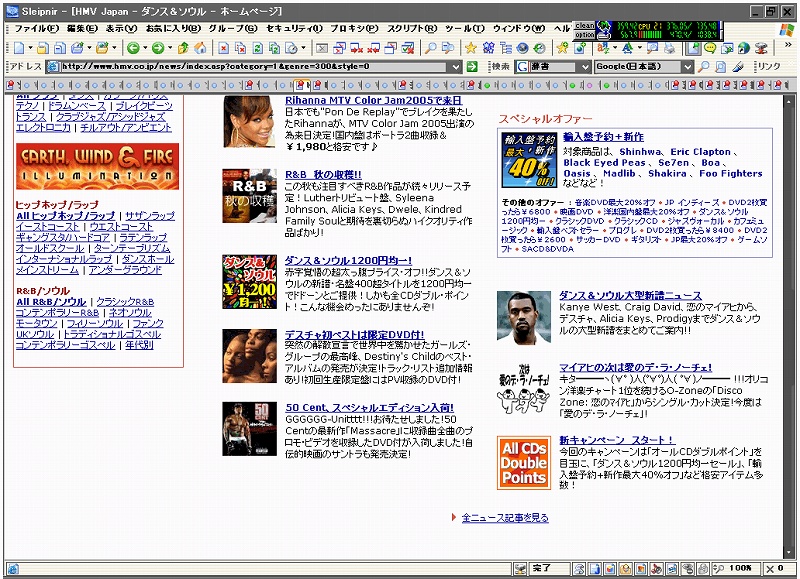Image resolution: width=800 pixels, height=579 pixels.
Task: Click into the address URL field
Action: point(255,67)
